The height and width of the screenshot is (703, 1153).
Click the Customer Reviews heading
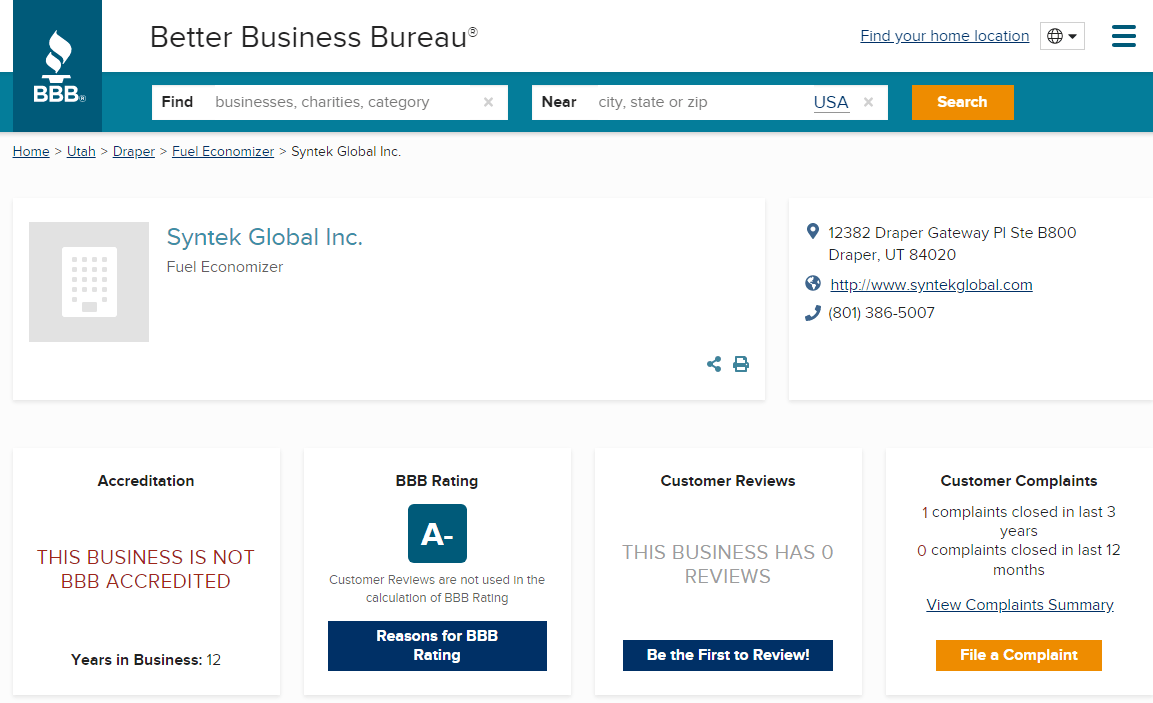click(727, 481)
